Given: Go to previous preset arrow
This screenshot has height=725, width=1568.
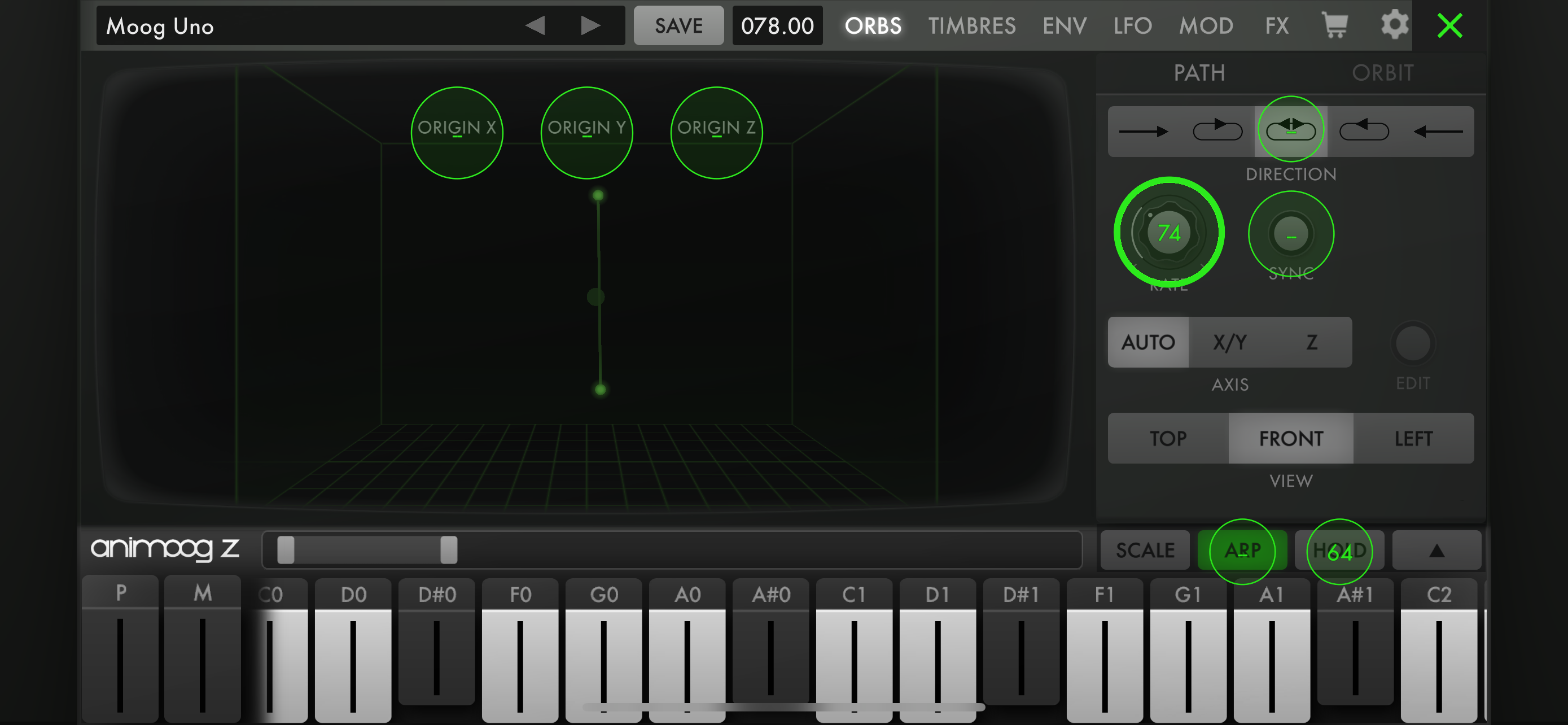Looking at the screenshot, I should (535, 25).
